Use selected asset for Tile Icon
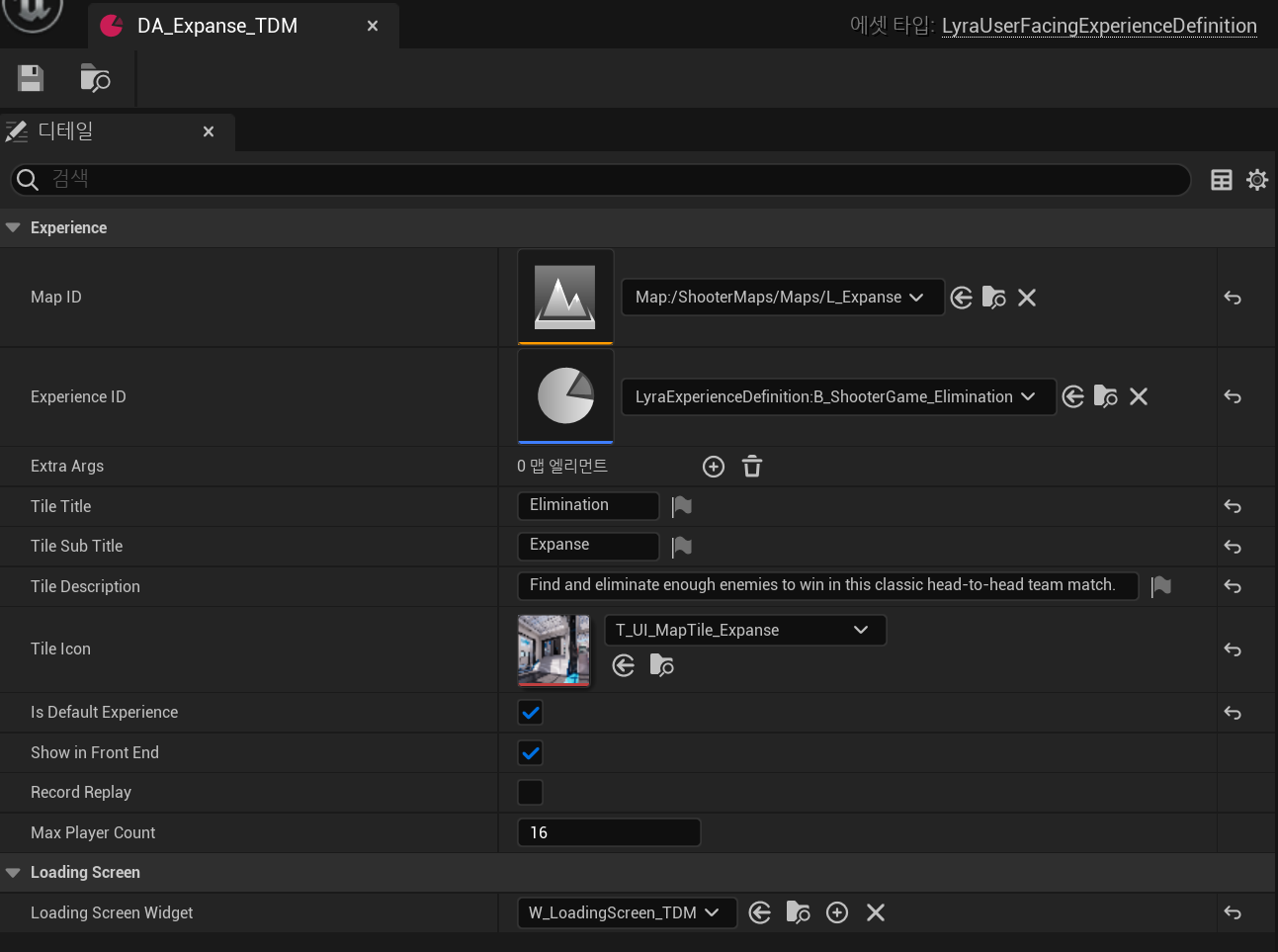This screenshot has height=952, width=1278. tap(624, 665)
